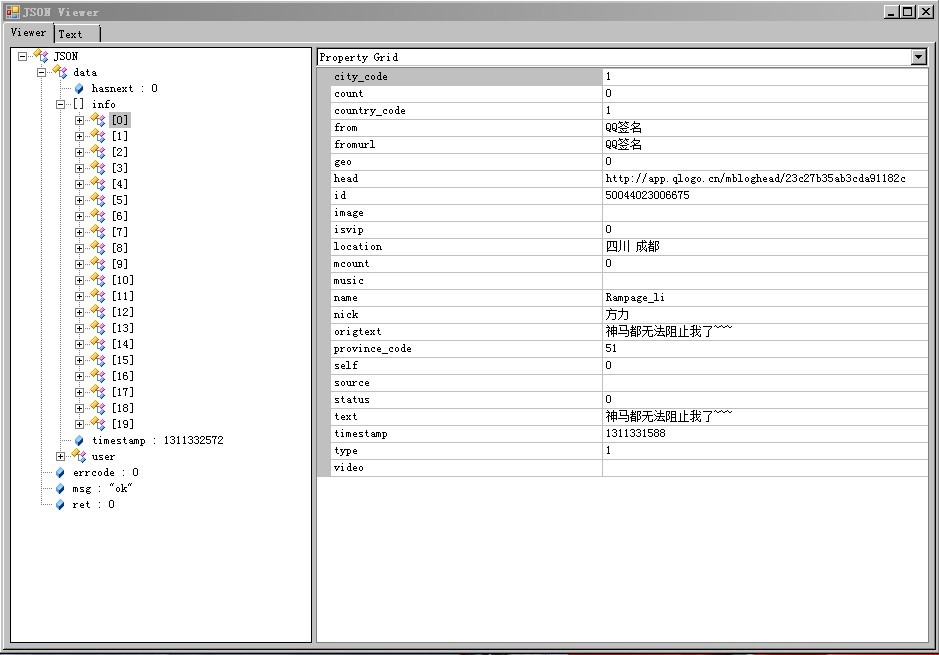Click the from value QQ签名
Screen dimensions: 939x655
pyautogui.click(x=623, y=128)
